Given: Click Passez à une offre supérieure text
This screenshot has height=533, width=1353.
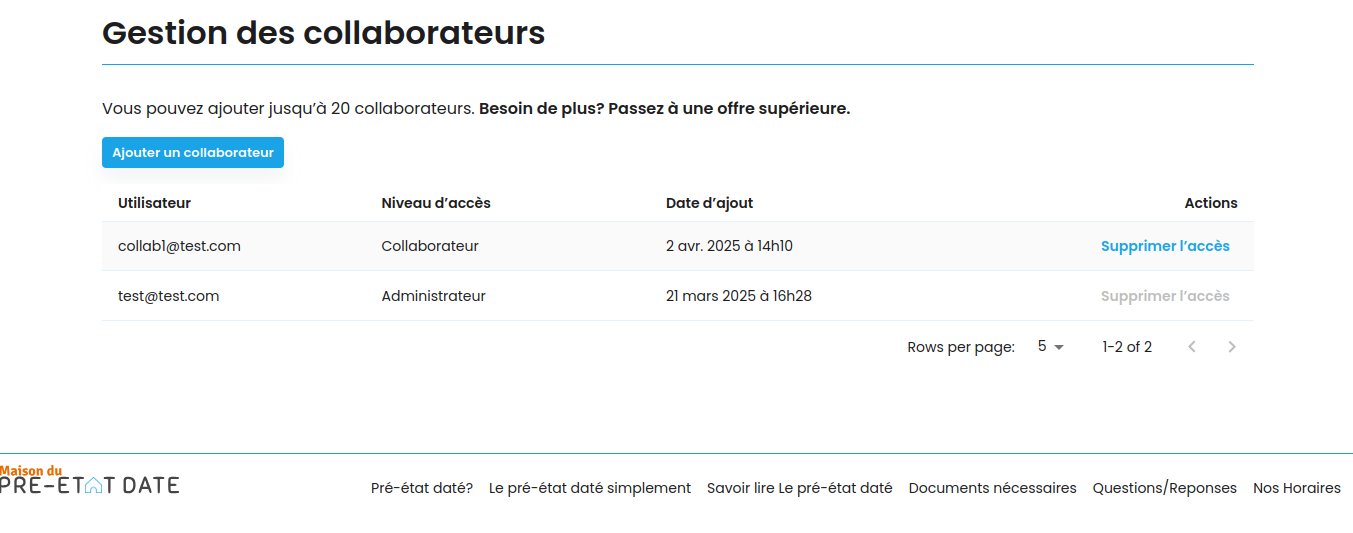Looking at the screenshot, I should 729,108.
